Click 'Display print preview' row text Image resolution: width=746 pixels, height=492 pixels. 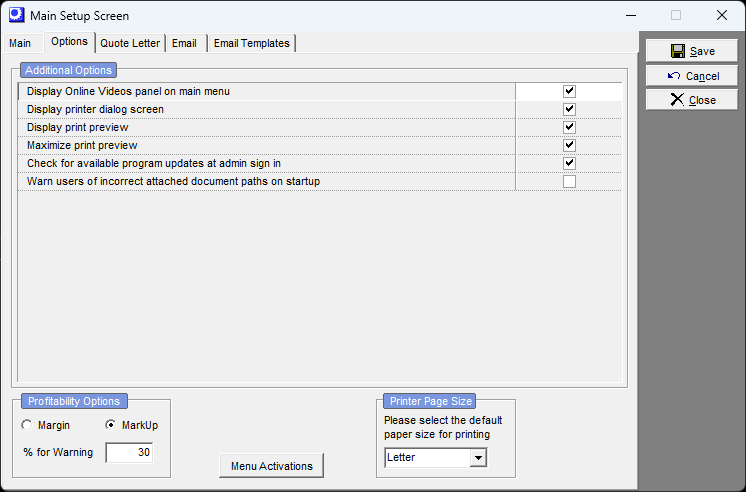[x=78, y=128]
